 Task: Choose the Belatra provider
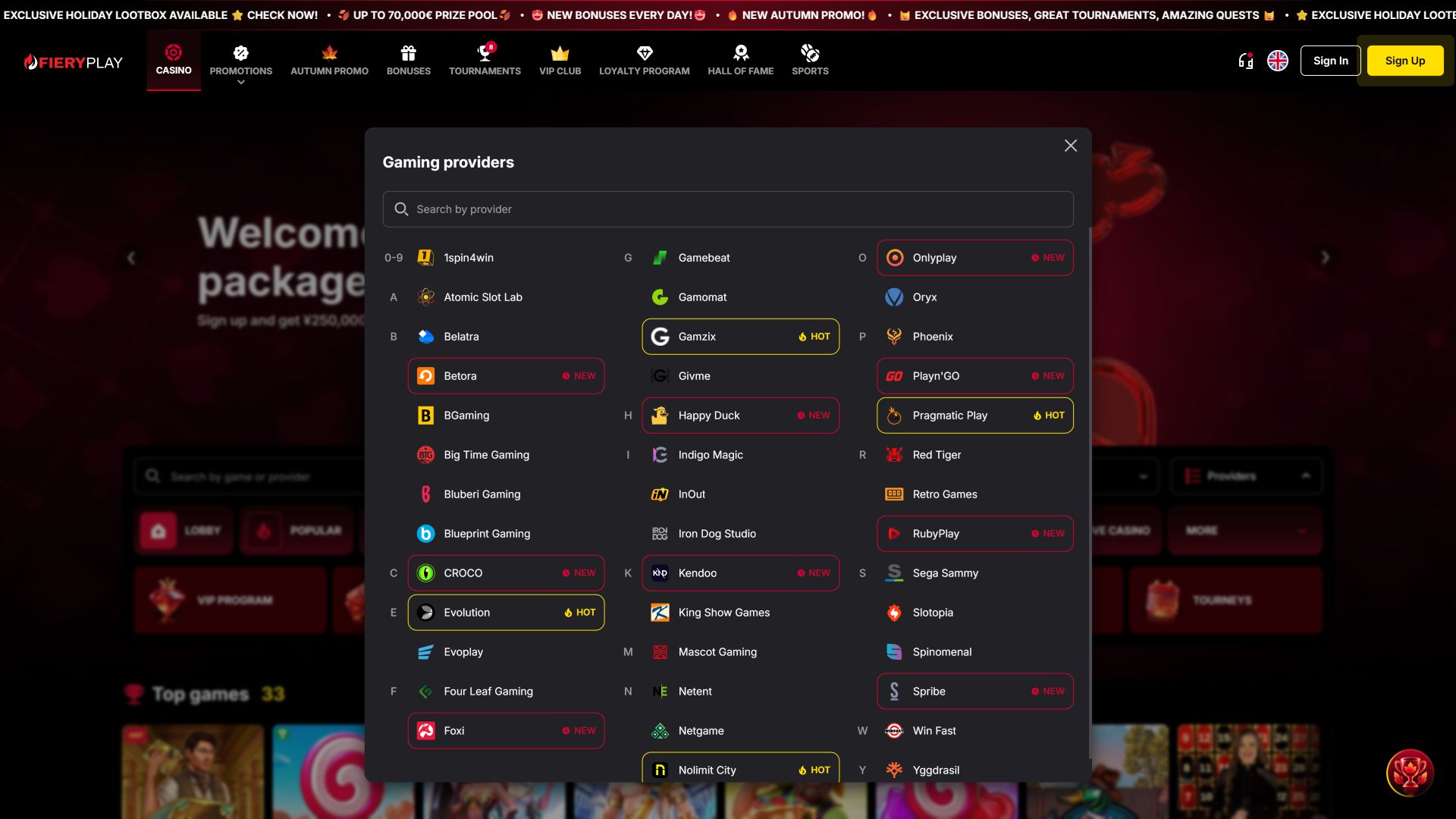[506, 337]
